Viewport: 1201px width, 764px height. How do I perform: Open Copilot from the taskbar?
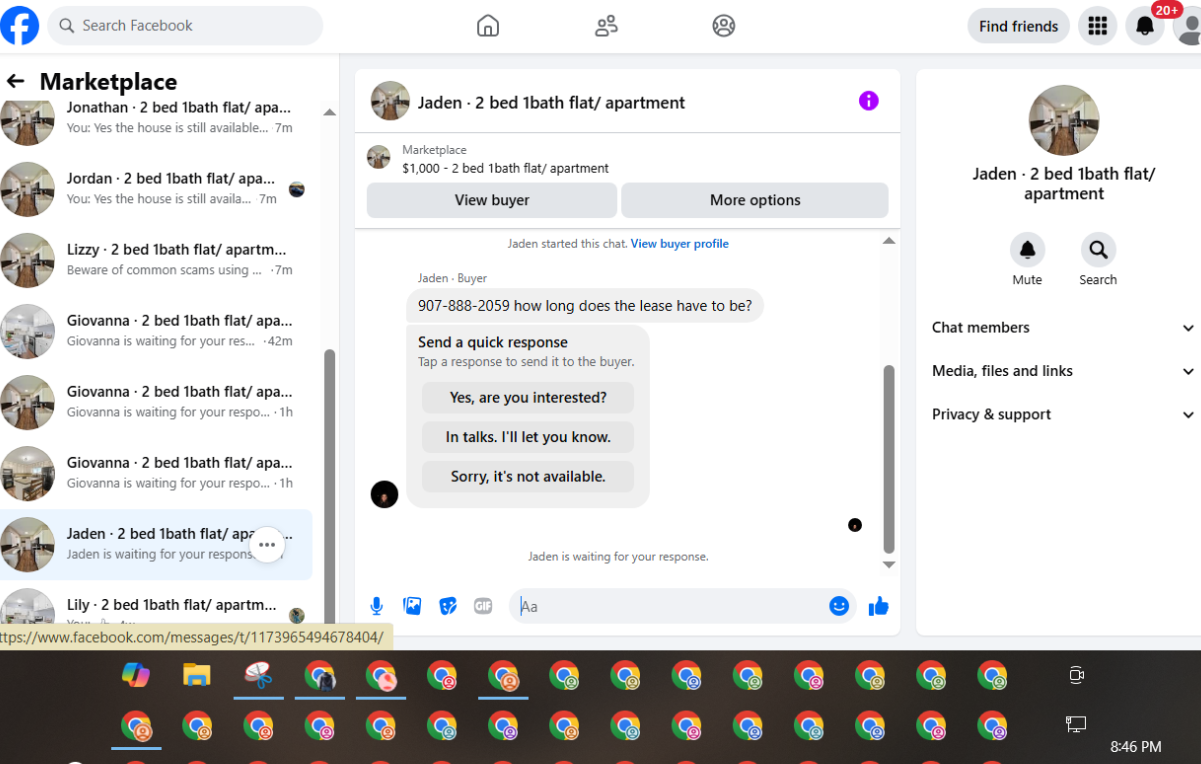click(136, 676)
